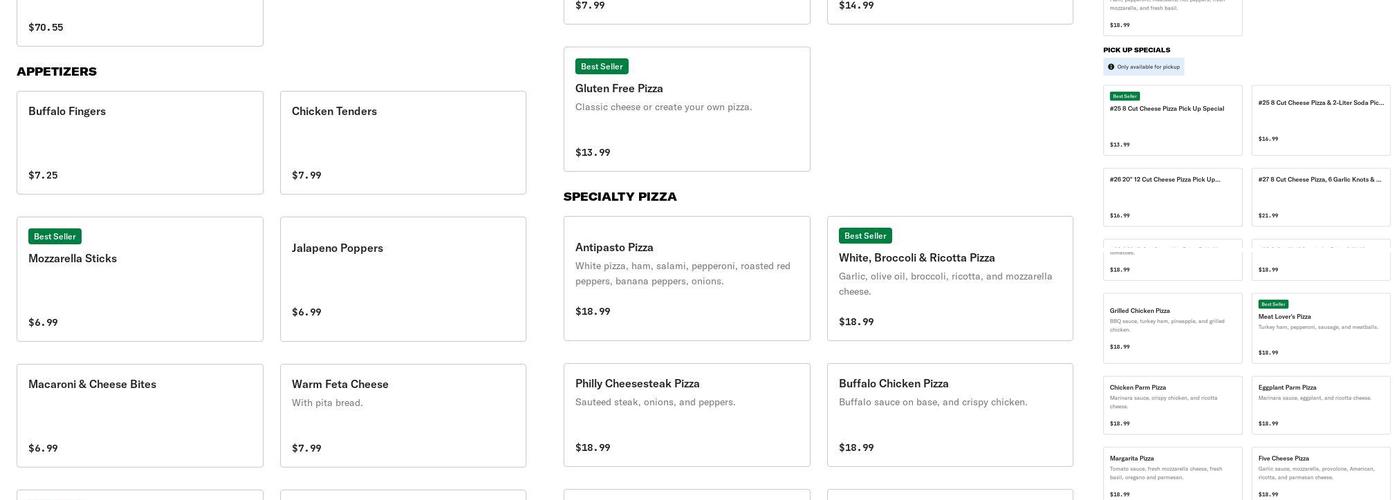The height and width of the screenshot is (500, 1400).
Task: Select Five Cheese Pizza in small menu
Action: (1320, 474)
